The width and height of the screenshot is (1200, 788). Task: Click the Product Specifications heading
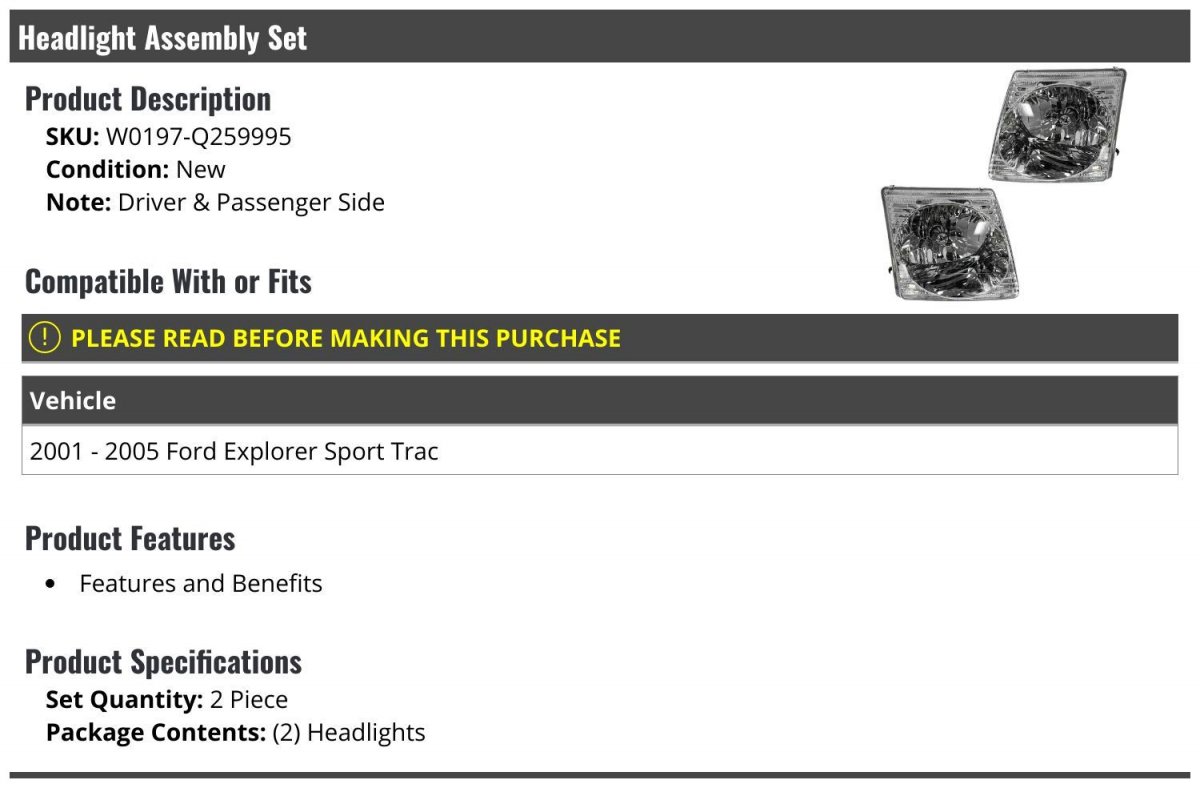(x=163, y=662)
